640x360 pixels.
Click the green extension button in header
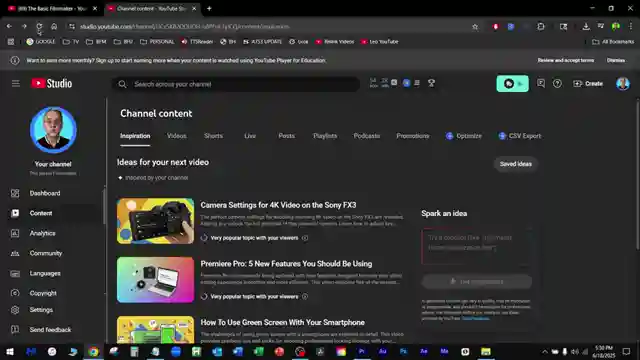coord(512,84)
